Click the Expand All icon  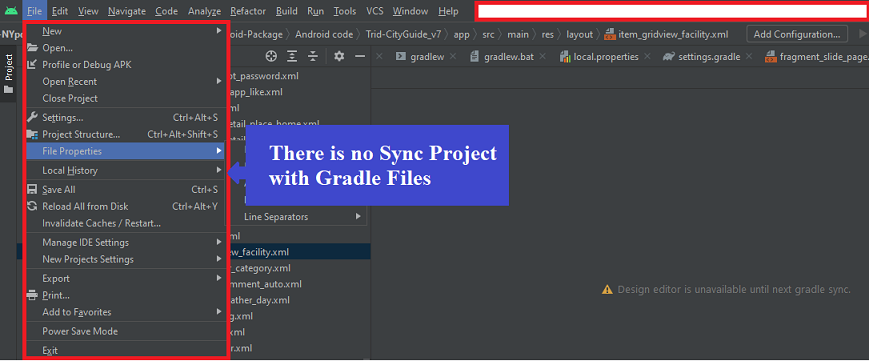point(292,56)
